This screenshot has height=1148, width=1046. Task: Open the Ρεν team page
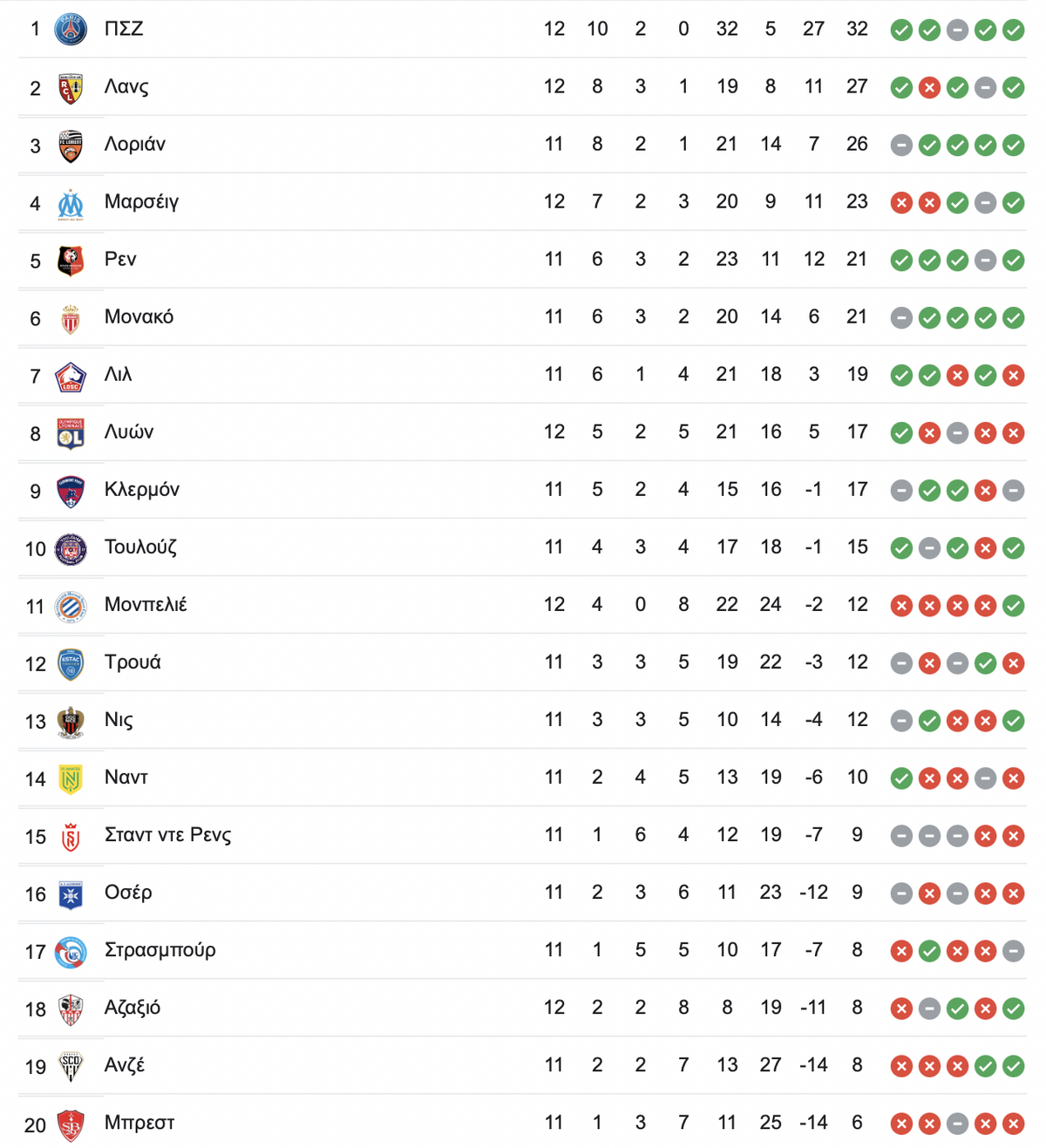coord(120,259)
